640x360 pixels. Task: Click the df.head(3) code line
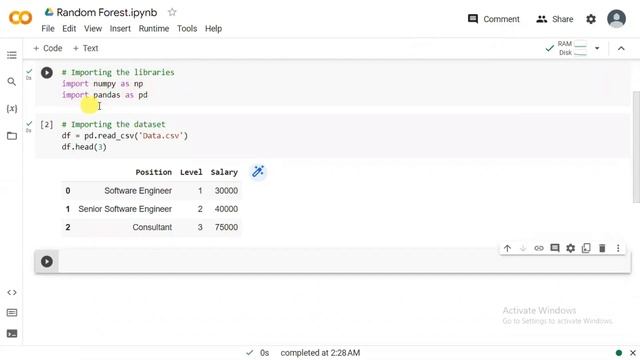(84, 147)
